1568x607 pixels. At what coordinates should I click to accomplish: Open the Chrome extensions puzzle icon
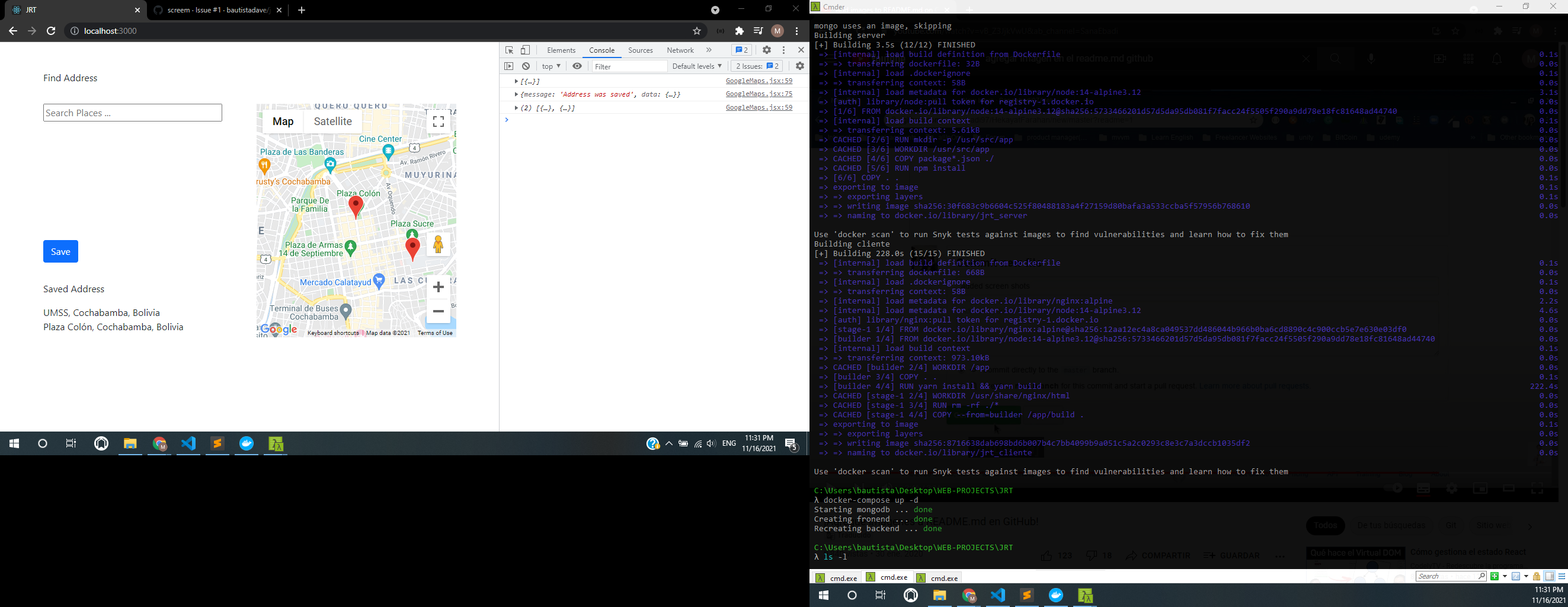pyautogui.click(x=740, y=31)
